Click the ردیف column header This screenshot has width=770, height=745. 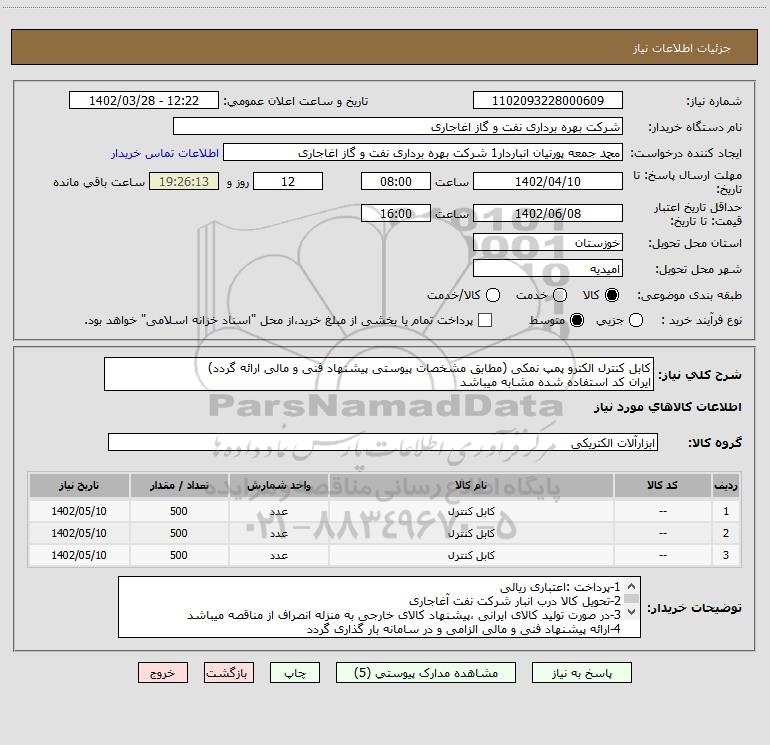coord(726,485)
